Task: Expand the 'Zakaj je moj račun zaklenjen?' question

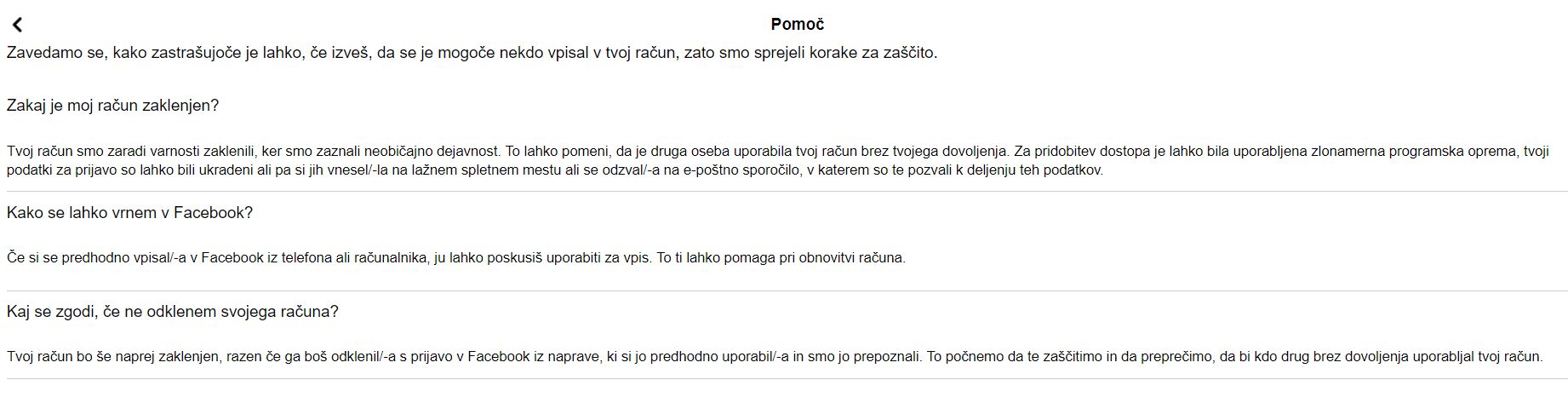Action: point(113,106)
